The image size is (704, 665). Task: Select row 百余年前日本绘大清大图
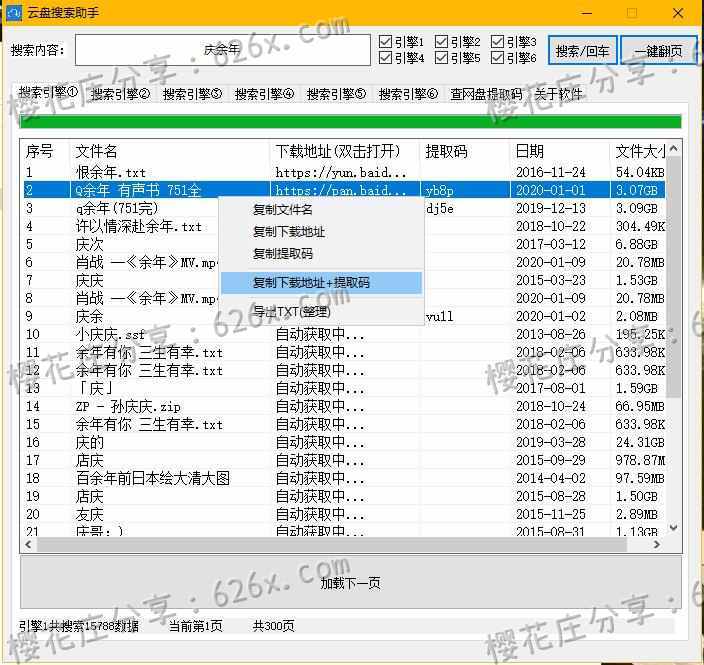(344, 478)
